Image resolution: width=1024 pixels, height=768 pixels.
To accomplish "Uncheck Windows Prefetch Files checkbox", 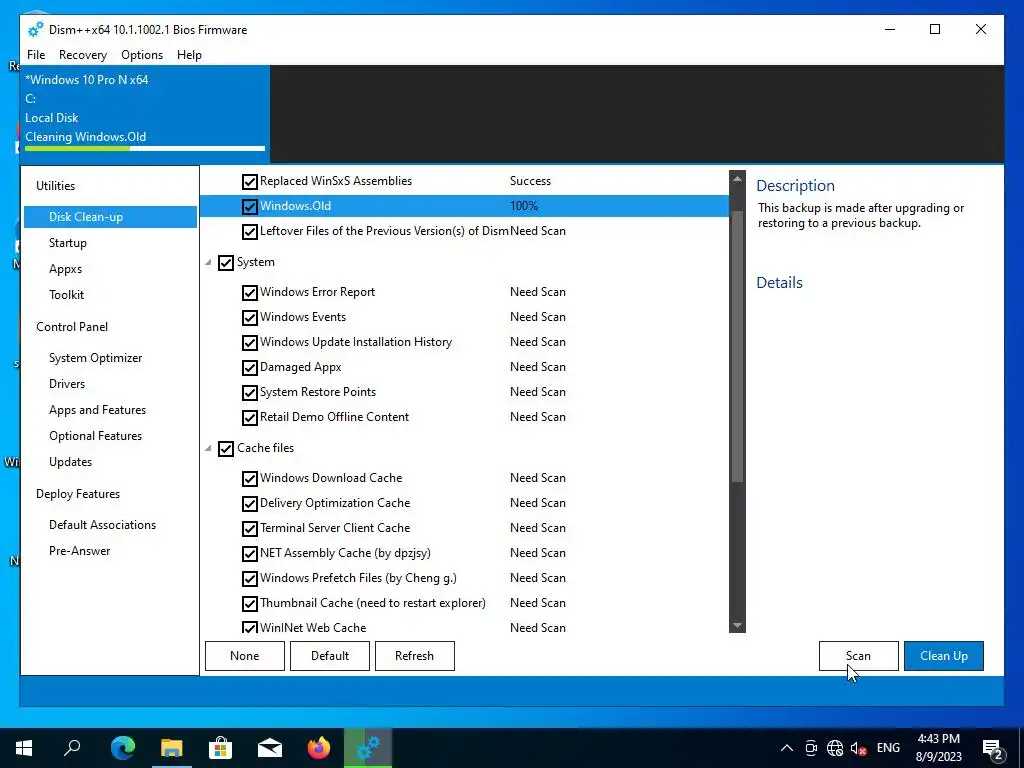I will (249, 579).
